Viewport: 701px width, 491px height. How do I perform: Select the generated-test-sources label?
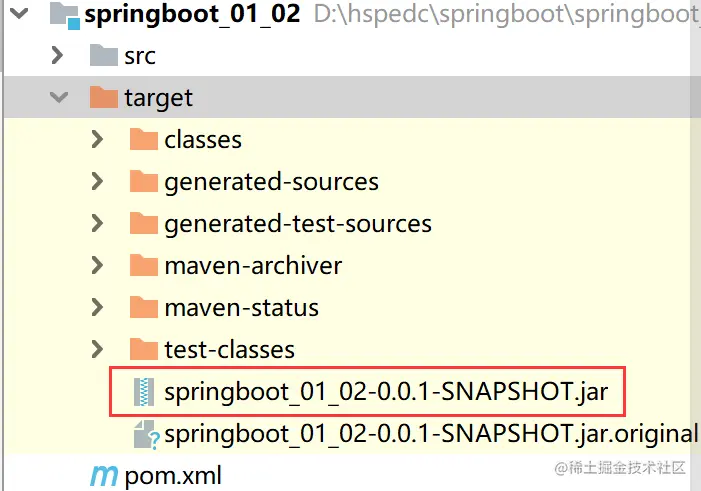coord(298,224)
